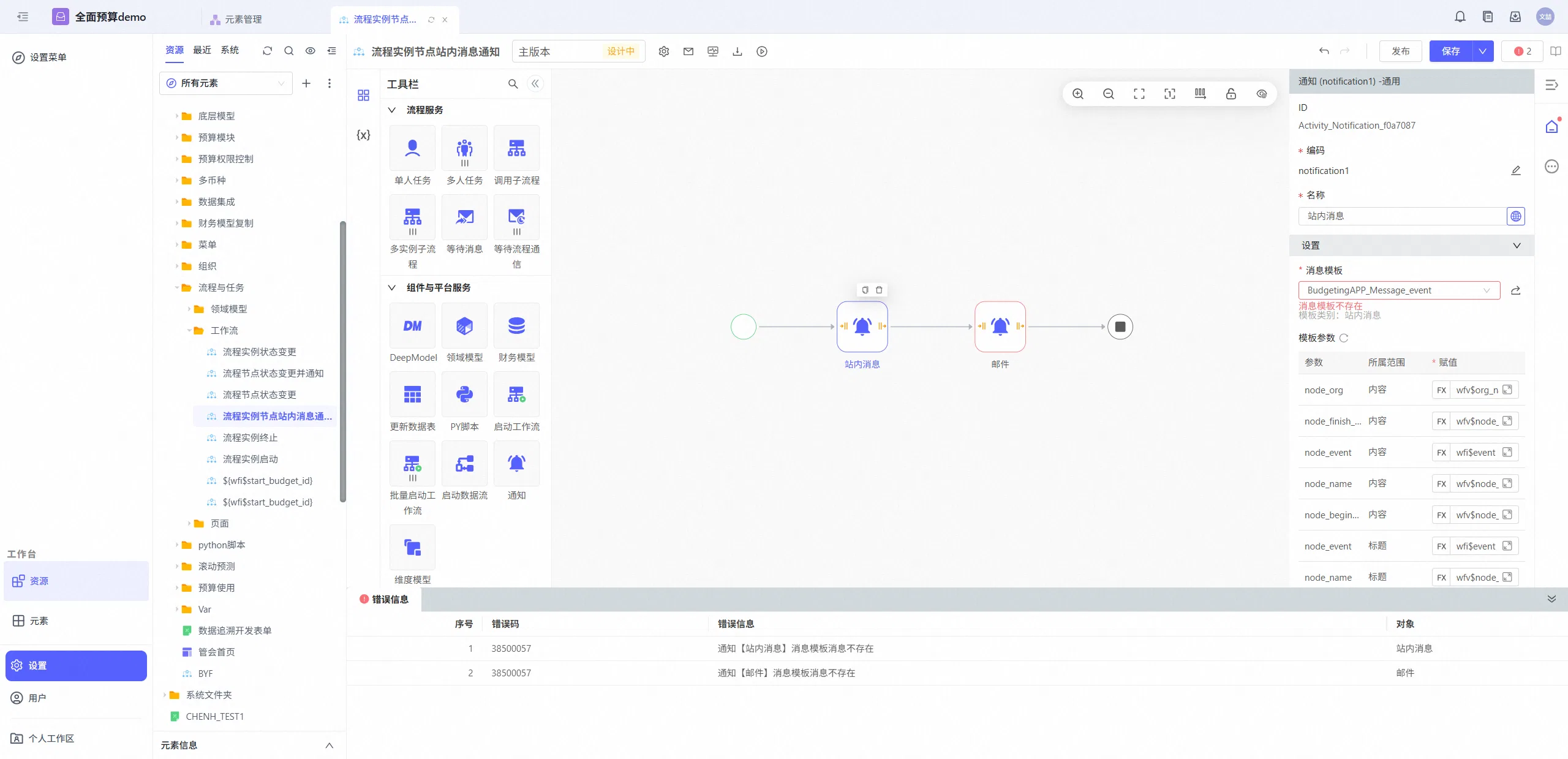This screenshot has width=1568, height=759.
Task: Open the 用户 sidebar item
Action: click(29, 698)
